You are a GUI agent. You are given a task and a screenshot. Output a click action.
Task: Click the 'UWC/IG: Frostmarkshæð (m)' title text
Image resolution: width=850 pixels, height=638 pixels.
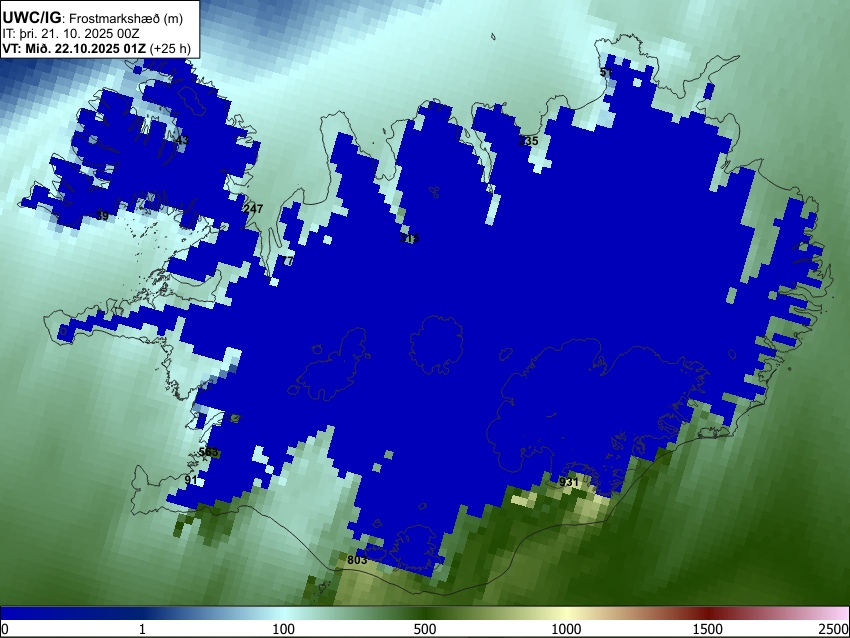(93, 18)
